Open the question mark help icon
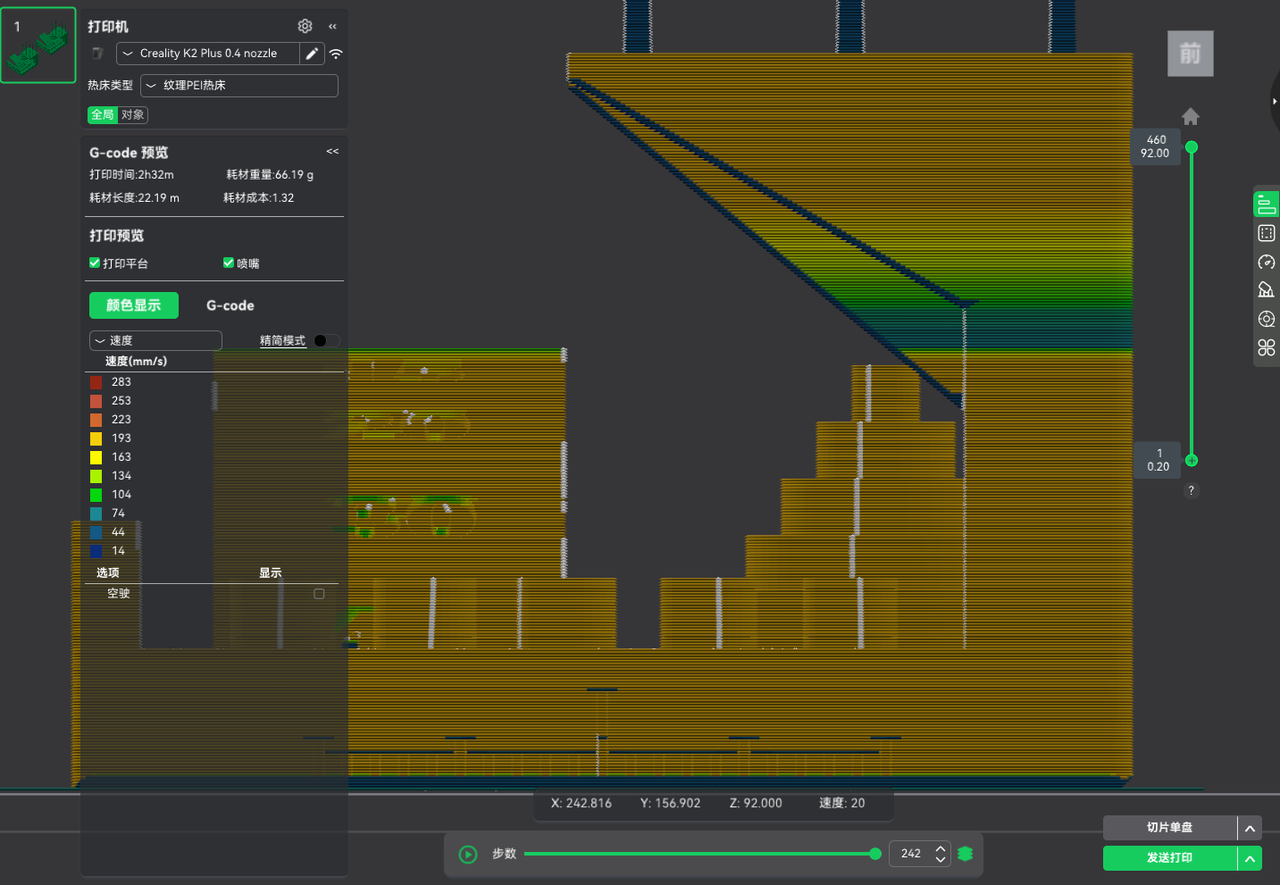The height and width of the screenshot is (885, 1280). click(1191, 491)
